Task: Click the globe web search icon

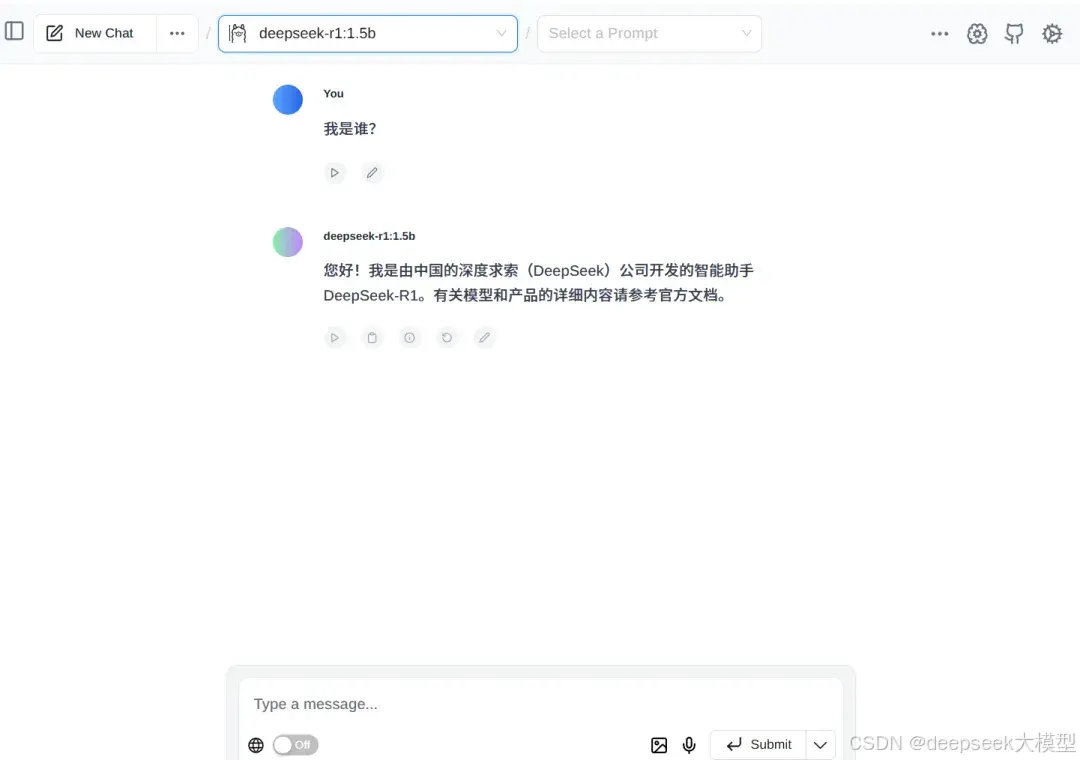Action: [x=256, y=745]
